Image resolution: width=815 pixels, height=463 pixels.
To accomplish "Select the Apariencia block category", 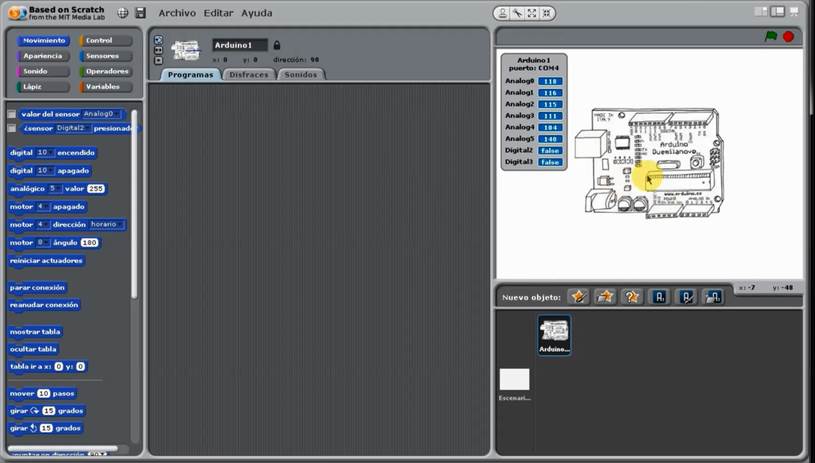I will [43, 56].
